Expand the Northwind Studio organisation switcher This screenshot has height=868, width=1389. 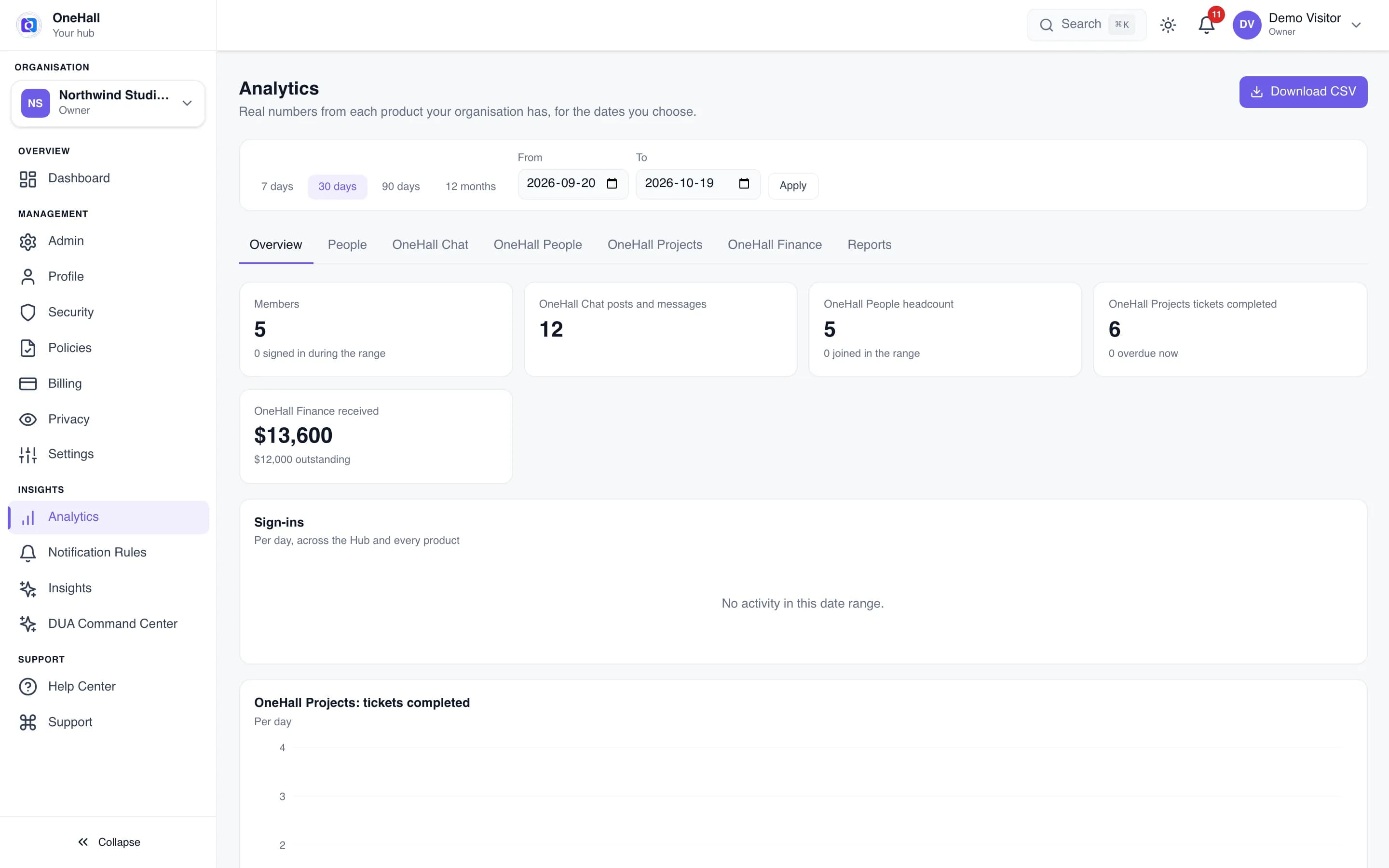point(108,103)
